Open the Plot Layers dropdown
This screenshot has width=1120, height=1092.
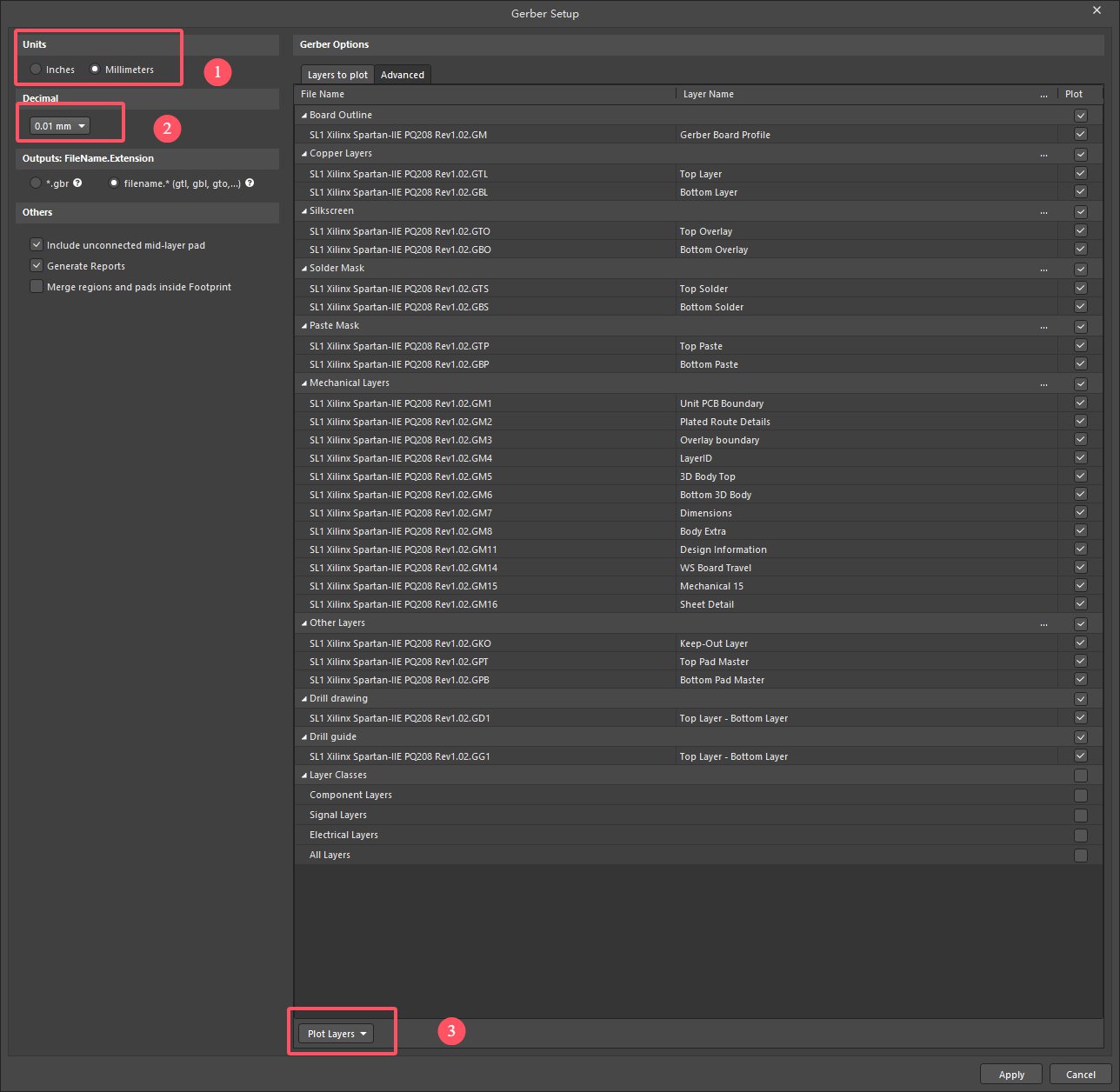[336, 1034]
